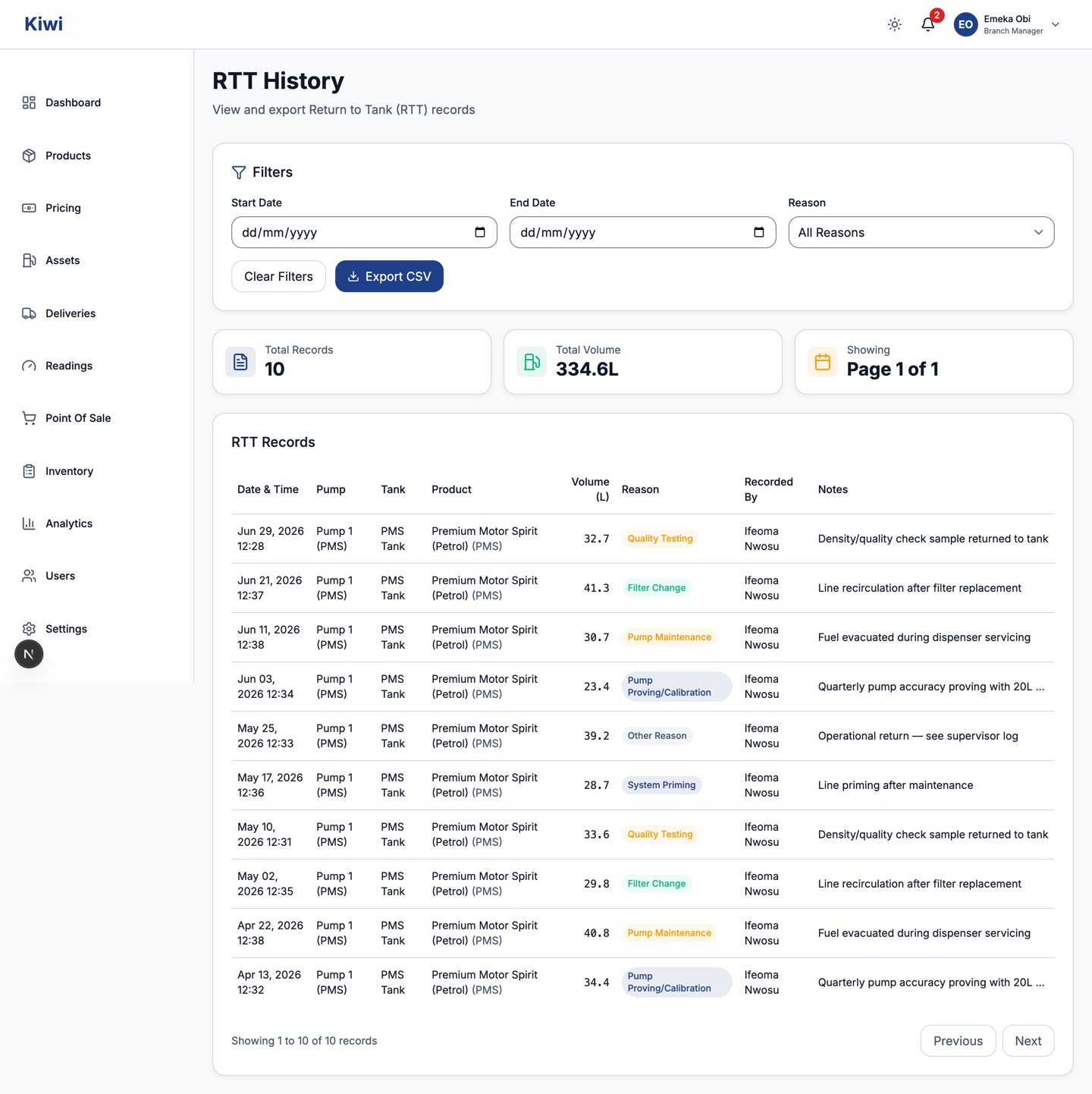Click date cell Apr 13, 2026 12:32
The height and width of the screenshot is (1094, 1092).
(269, 982)
